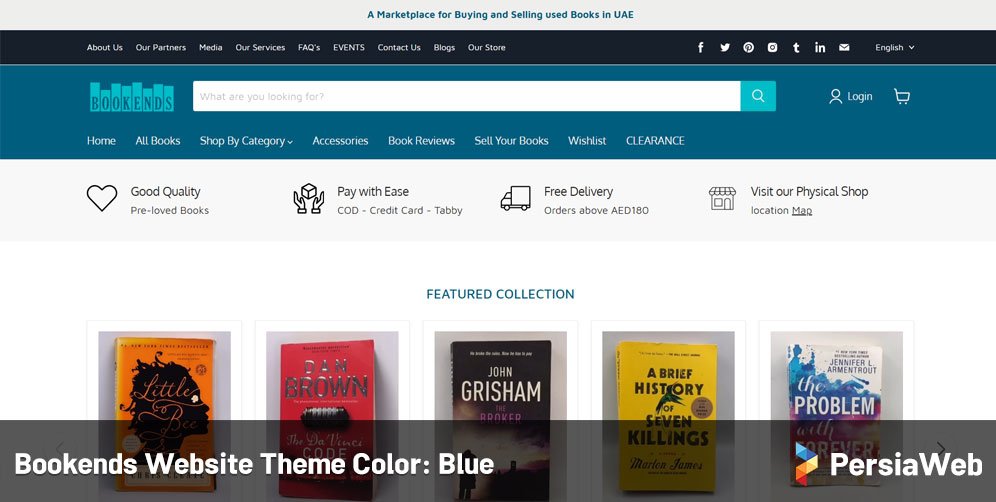Click the FEATURED COLLECTION heading
996x502 pixels.
tap(501, 294)
